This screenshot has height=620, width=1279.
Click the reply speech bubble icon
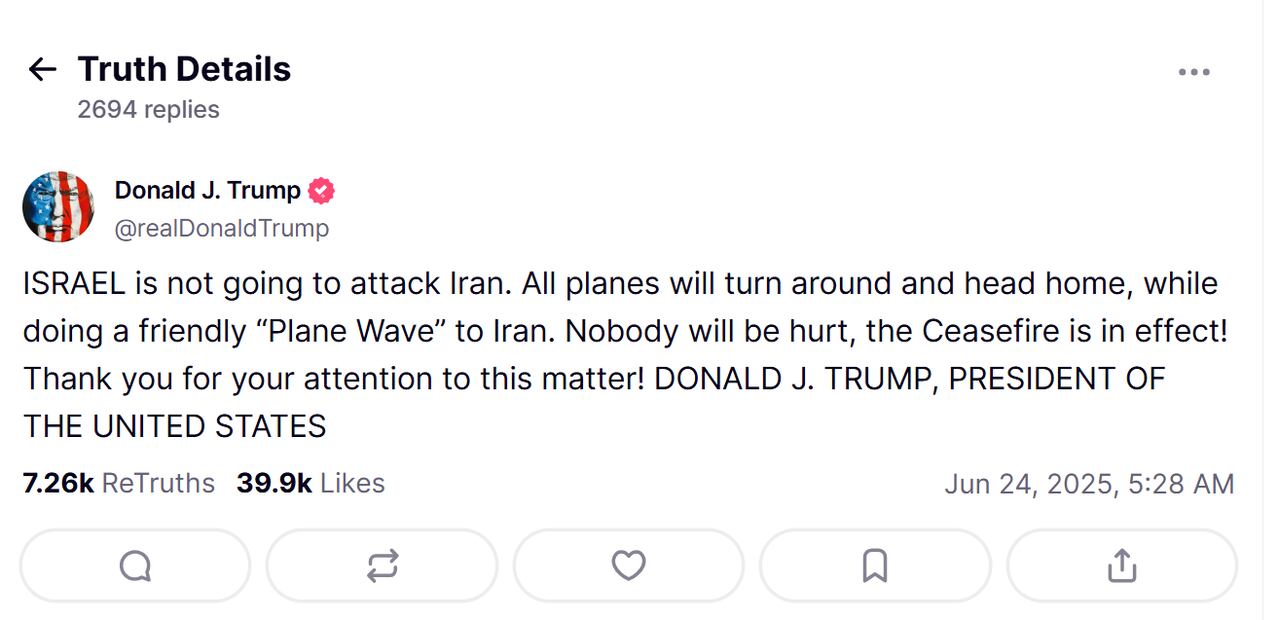[x=135, y=566]
